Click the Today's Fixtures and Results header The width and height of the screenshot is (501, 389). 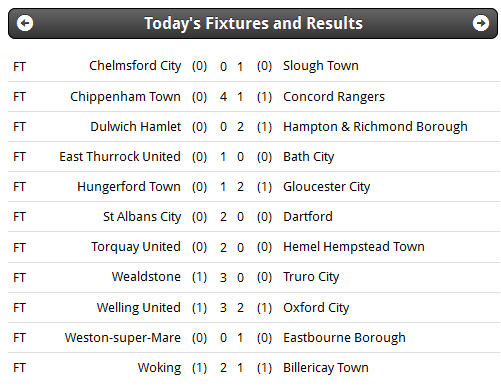click(x=253, y=23)
